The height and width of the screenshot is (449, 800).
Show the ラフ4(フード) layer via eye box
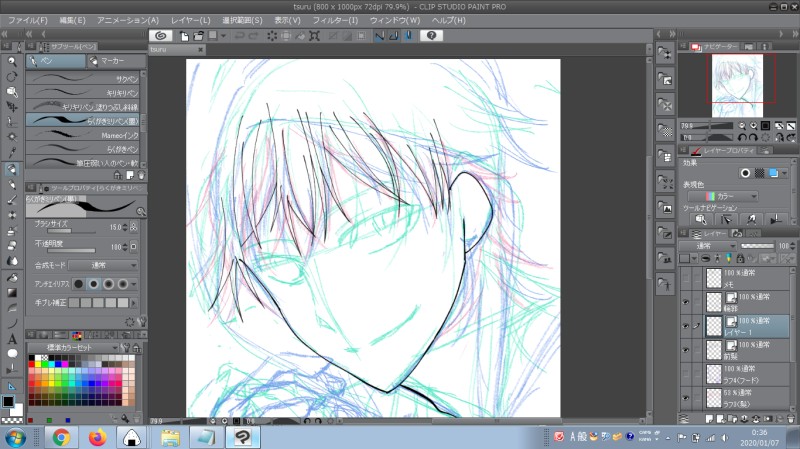685,374
